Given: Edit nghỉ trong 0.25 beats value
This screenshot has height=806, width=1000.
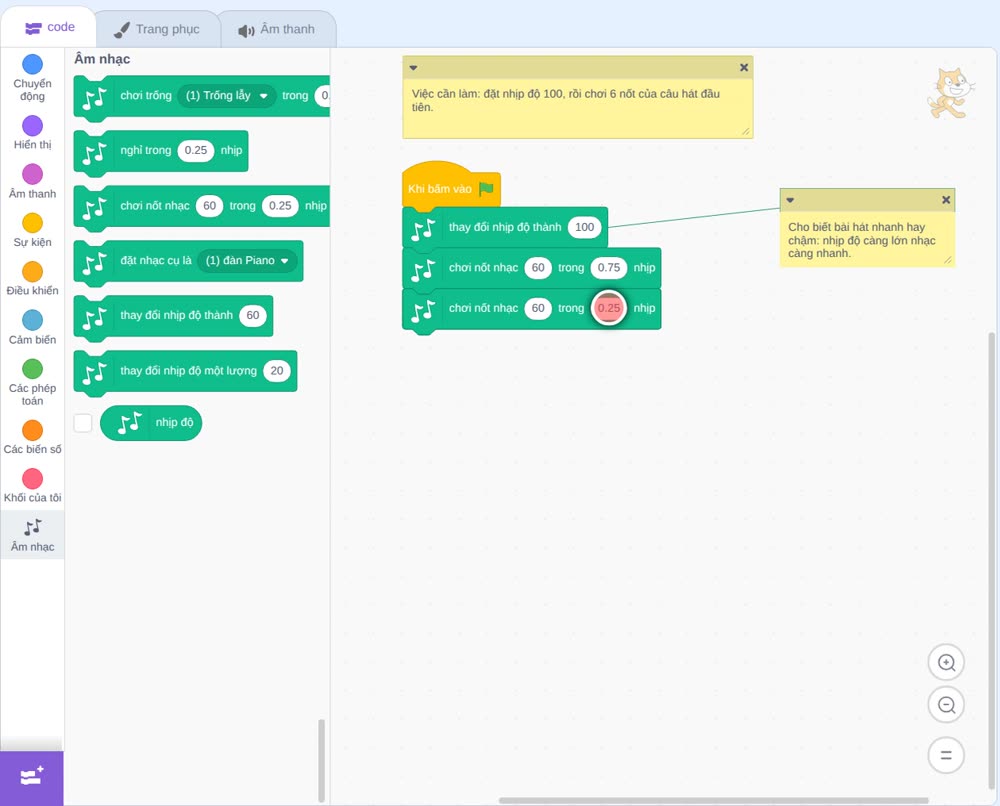Looking at the screenshot, I should [x=196, y=150].
